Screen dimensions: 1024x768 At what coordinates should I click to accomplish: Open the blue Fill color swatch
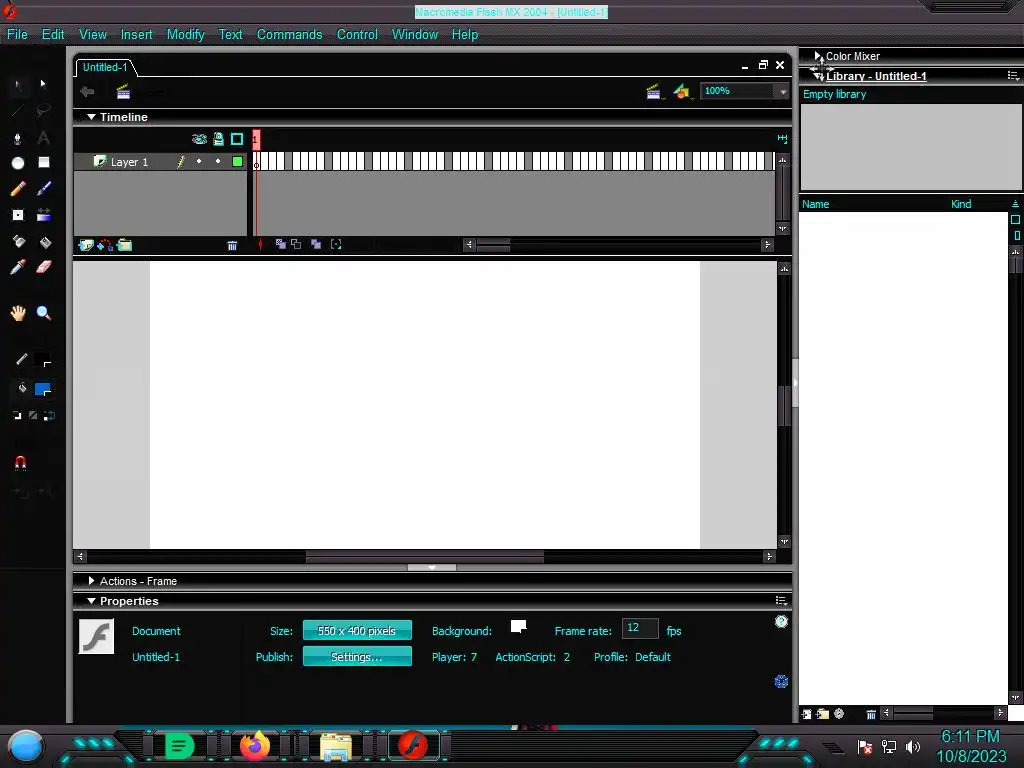(x=43, y=390)
